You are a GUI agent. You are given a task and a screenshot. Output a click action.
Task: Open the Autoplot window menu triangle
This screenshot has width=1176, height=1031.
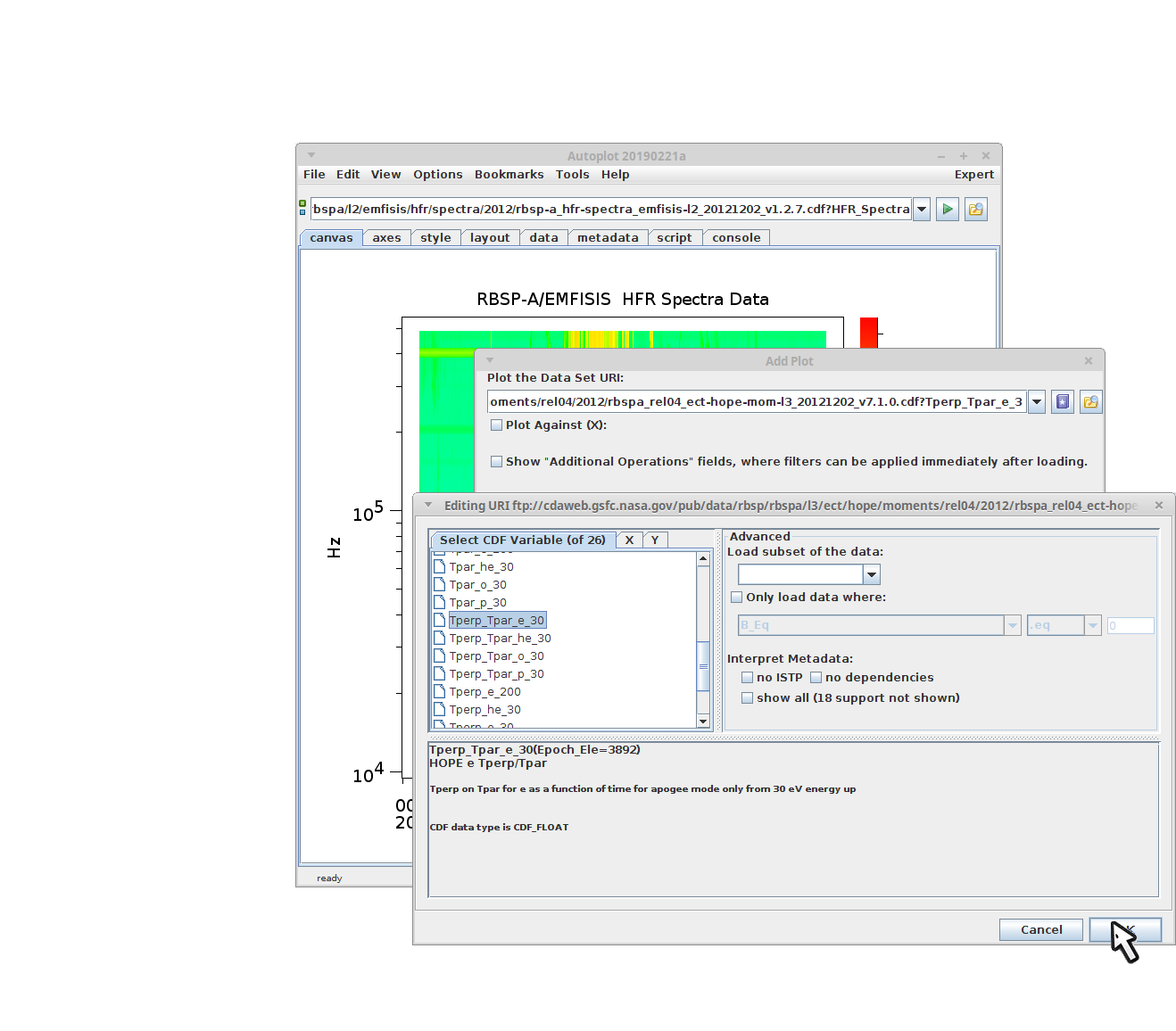click(x=311, y=155)
